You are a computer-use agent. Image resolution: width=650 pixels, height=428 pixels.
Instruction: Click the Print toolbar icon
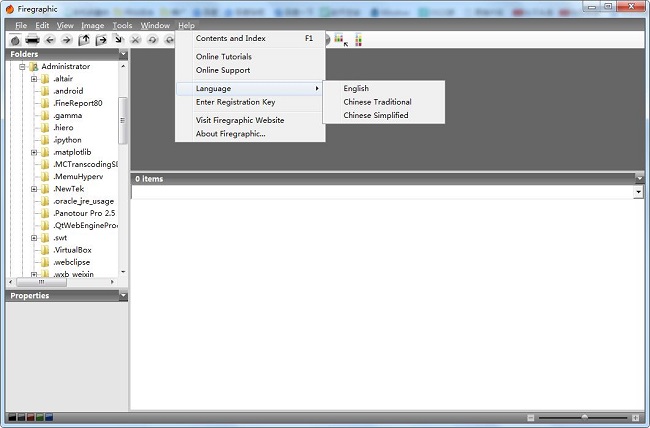[32, 40]
